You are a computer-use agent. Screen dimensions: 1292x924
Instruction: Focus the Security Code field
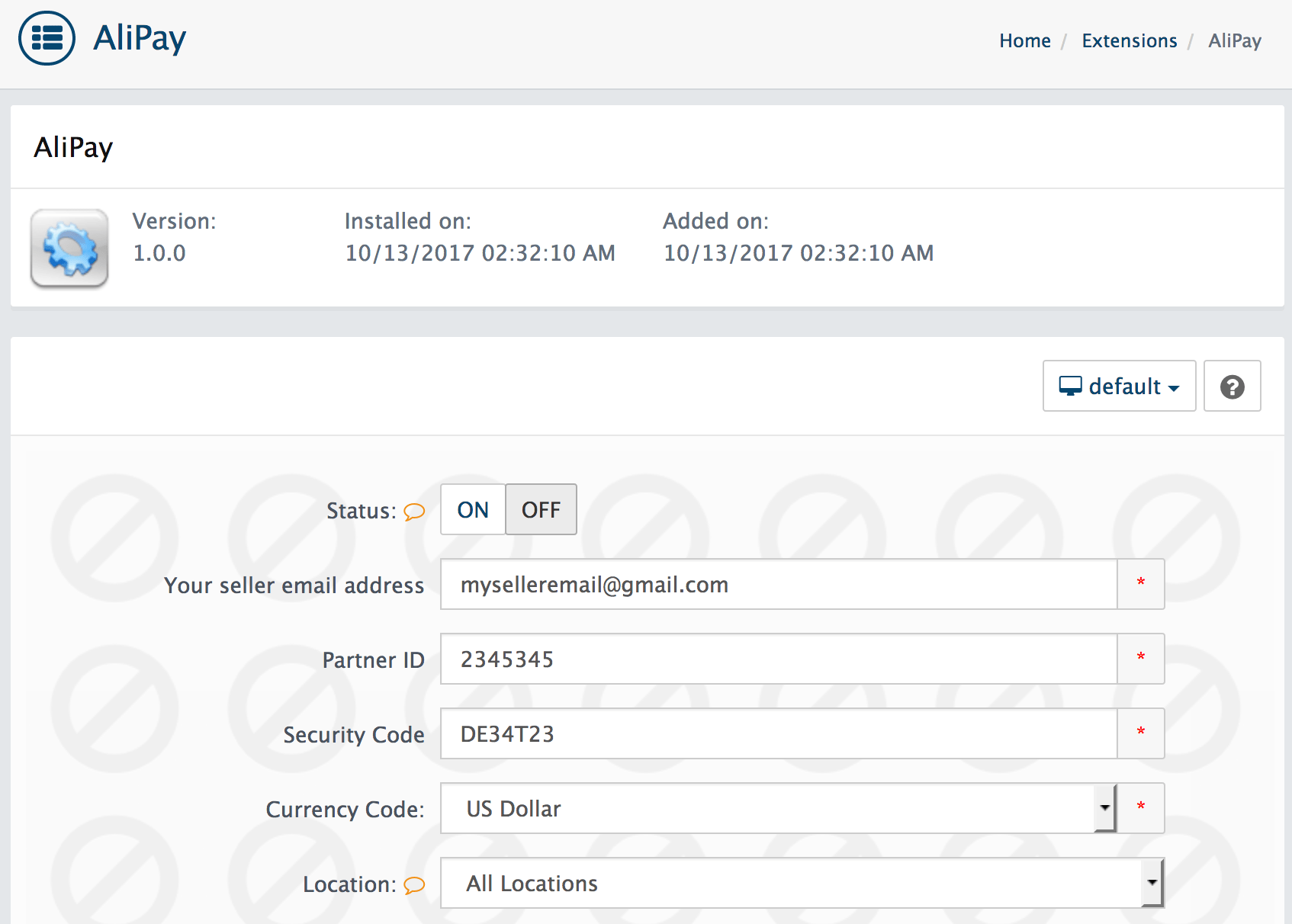779,733
